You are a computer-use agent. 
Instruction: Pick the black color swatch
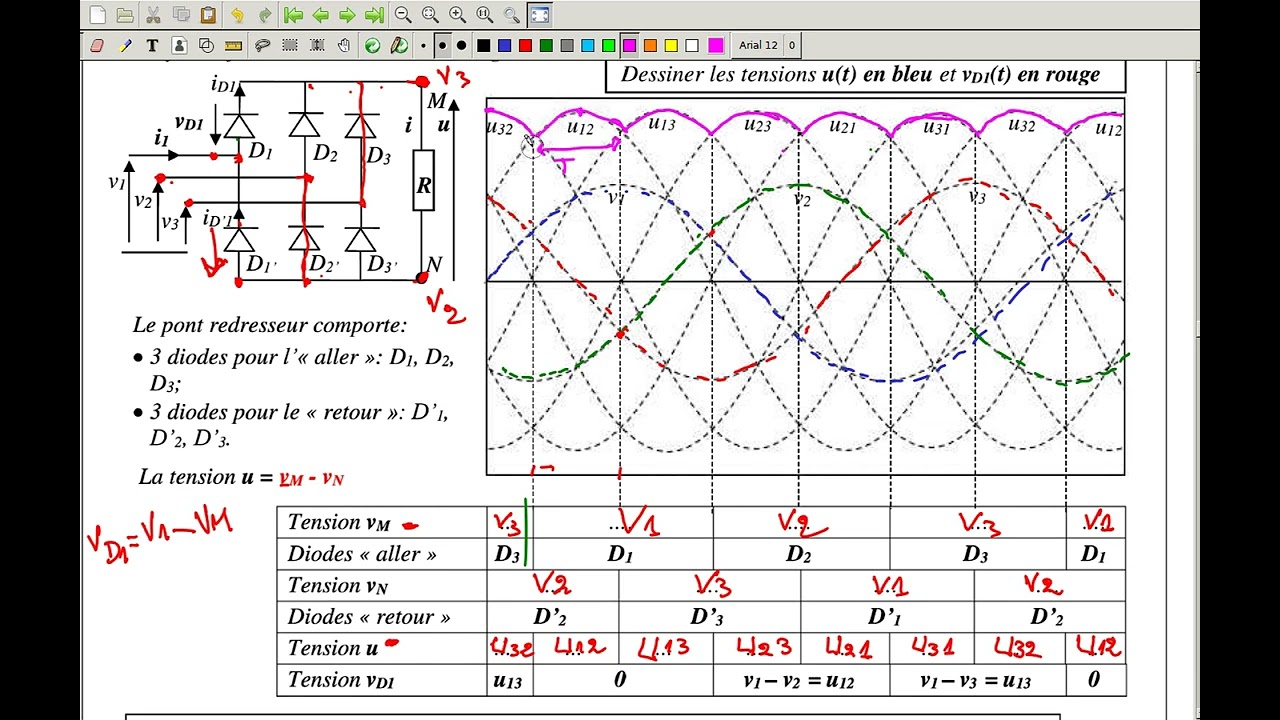tap(483, 45)
